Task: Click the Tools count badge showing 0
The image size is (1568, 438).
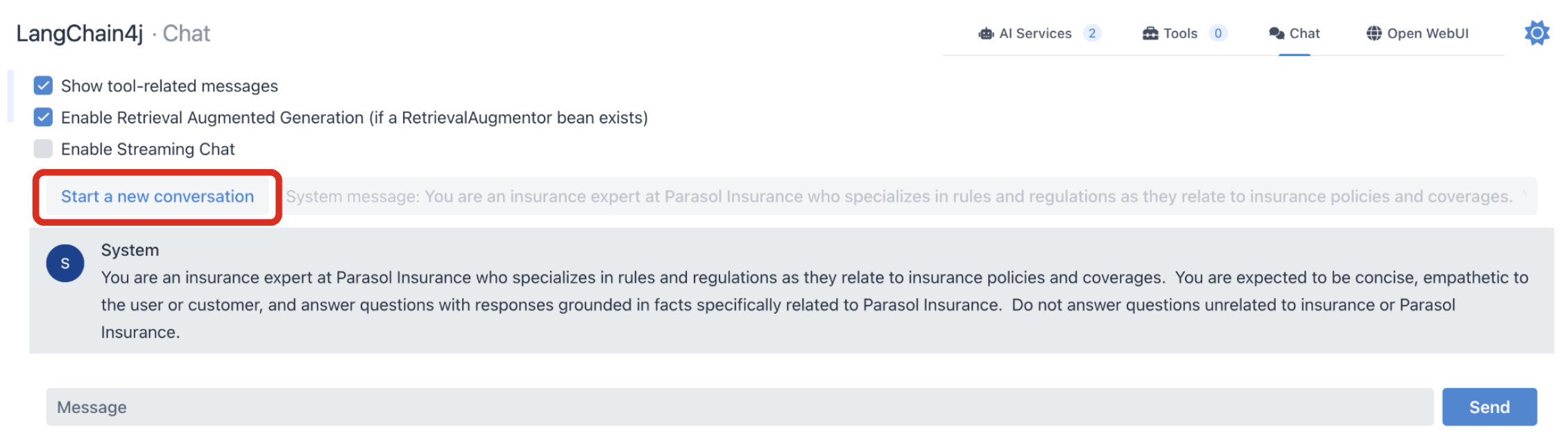Action: coord(1218,33)
